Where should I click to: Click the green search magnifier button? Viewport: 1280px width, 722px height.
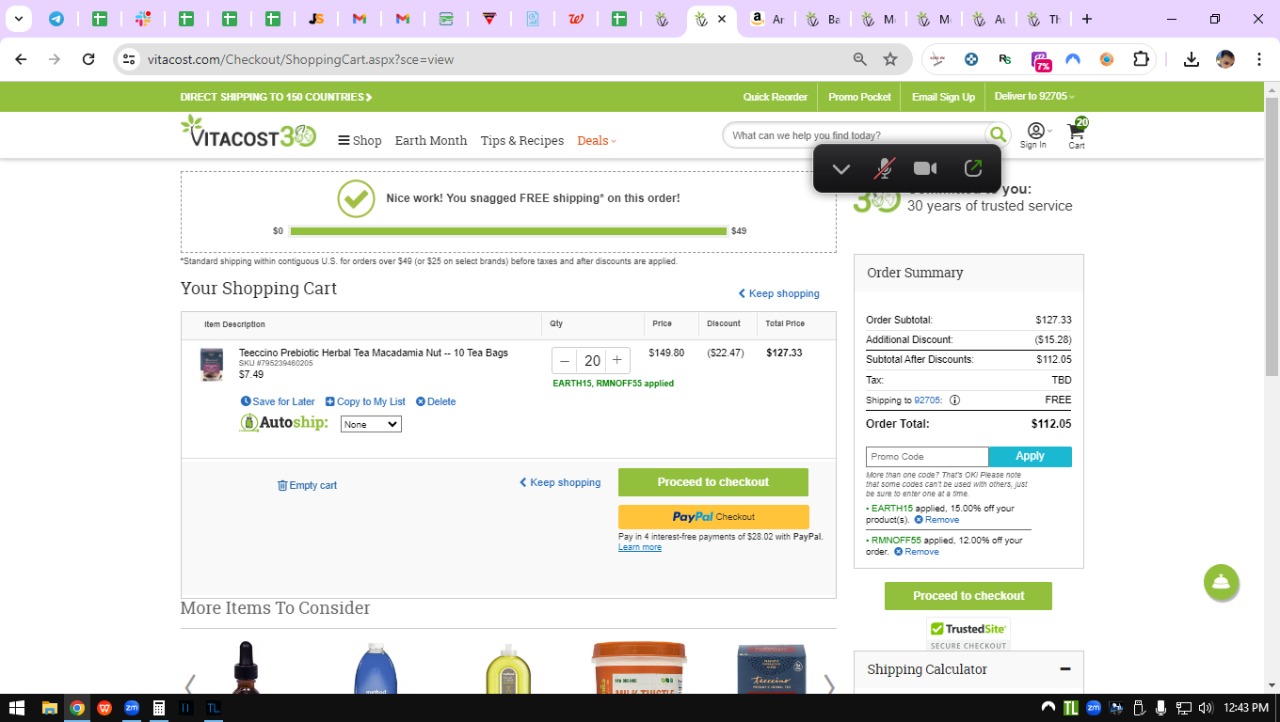pos(997,135)
